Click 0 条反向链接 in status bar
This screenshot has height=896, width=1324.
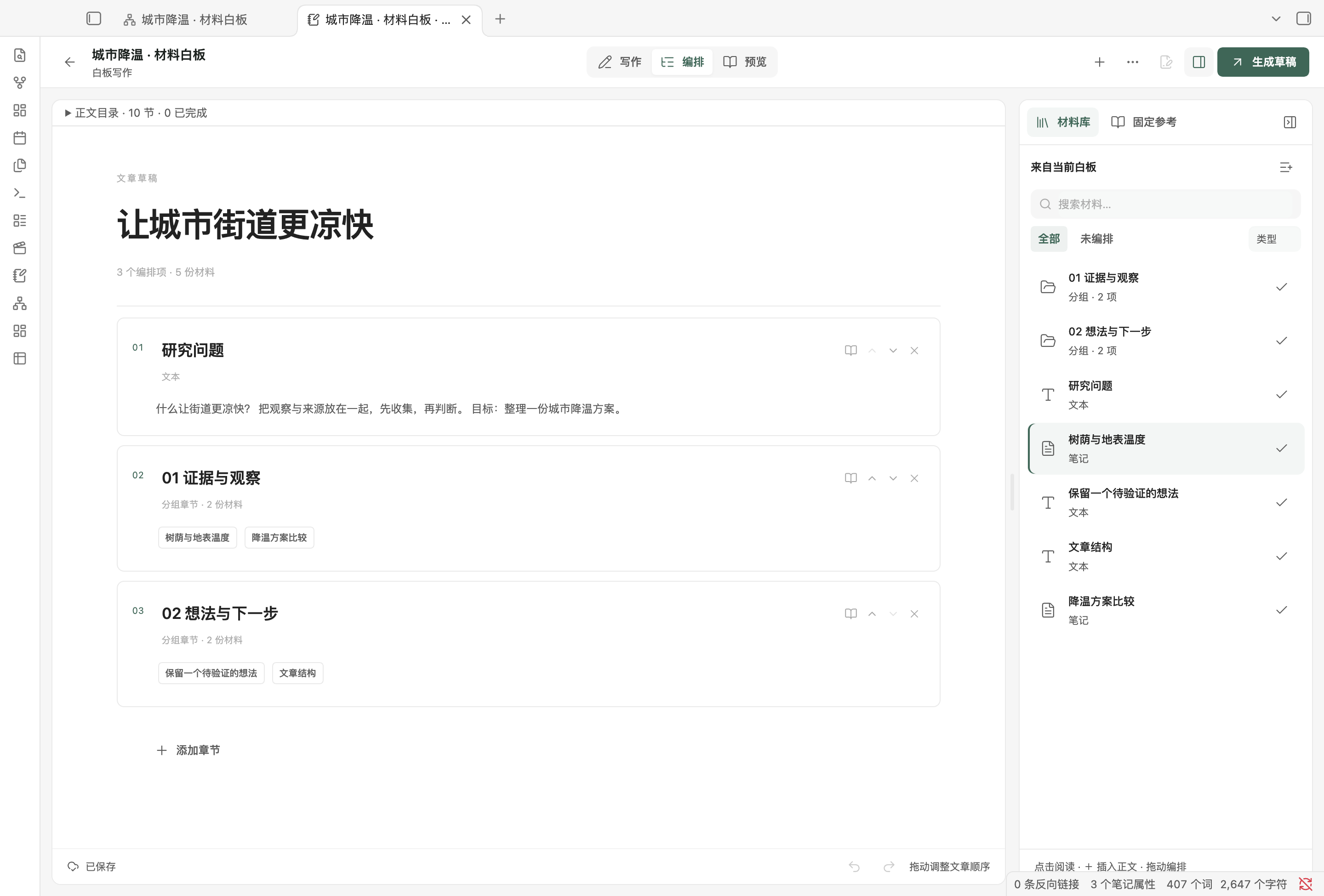[x=1046, y=884]
